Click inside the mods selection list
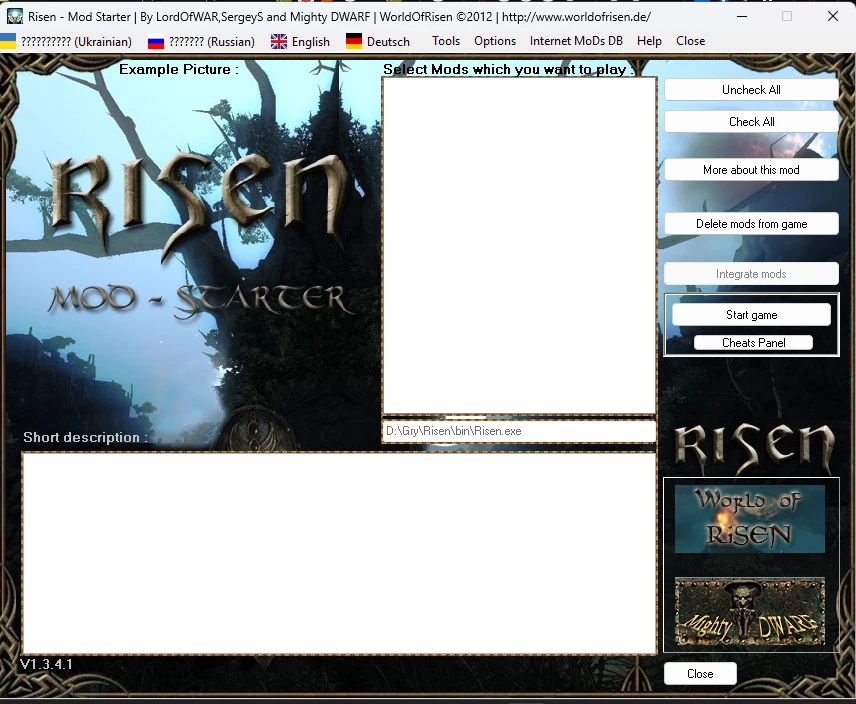This screenshot has width=856, height=704. 519,246
